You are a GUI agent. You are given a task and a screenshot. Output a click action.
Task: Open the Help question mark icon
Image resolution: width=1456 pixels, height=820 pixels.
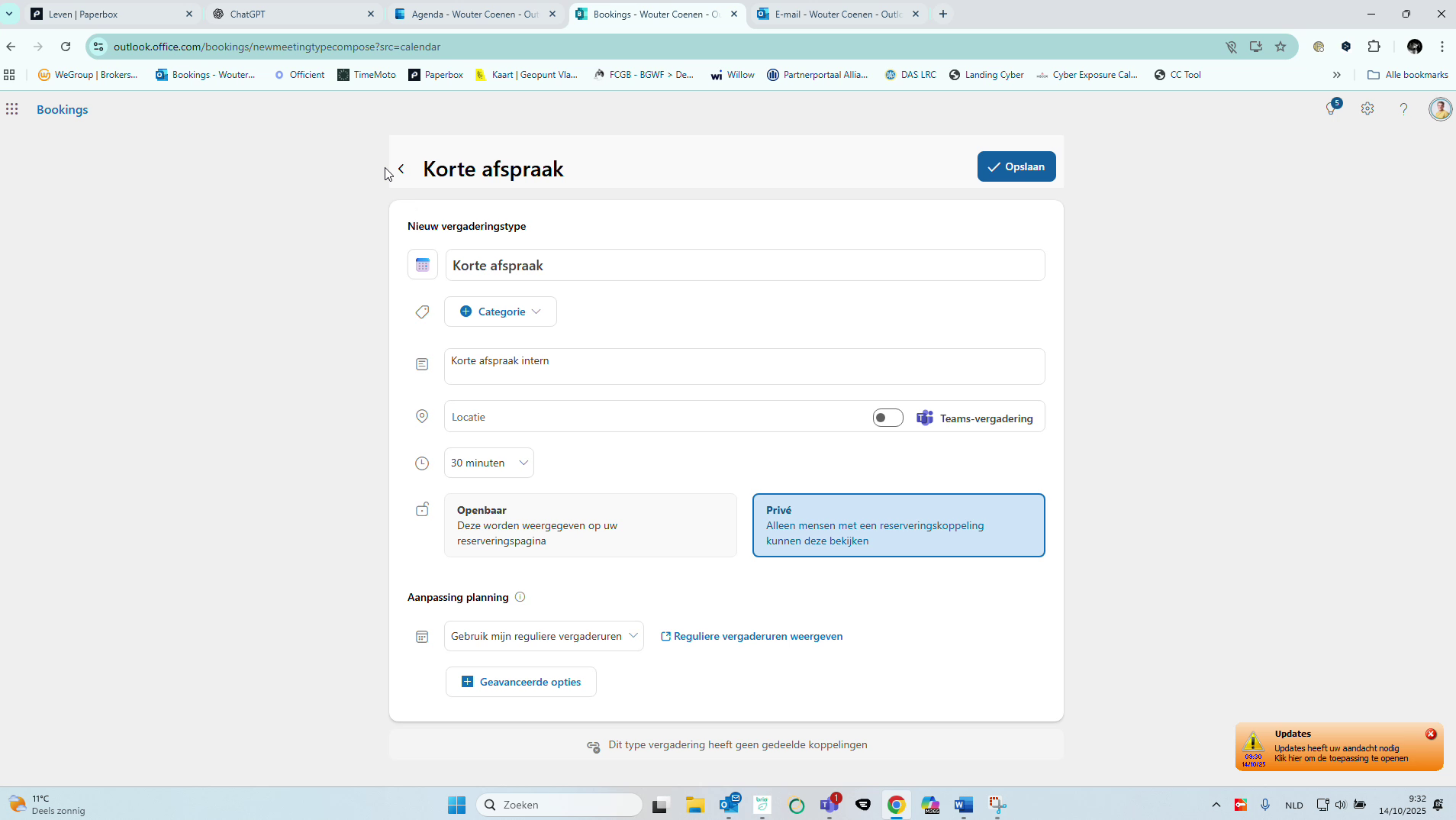pyautogui.click(x=1403, y=109)
